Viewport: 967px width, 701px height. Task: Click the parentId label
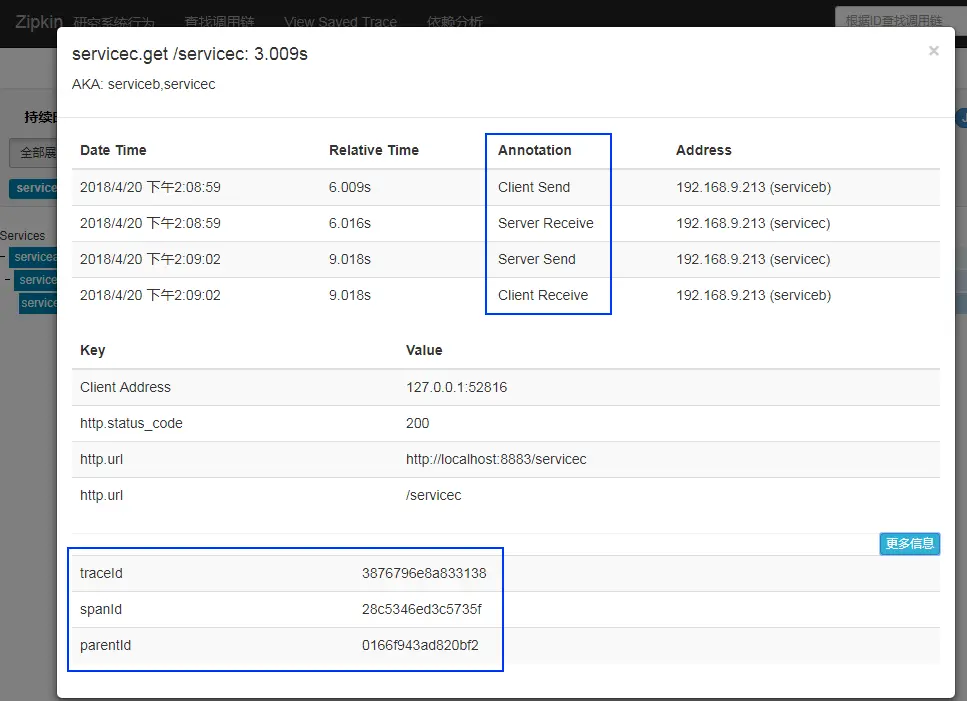(105, 646)
